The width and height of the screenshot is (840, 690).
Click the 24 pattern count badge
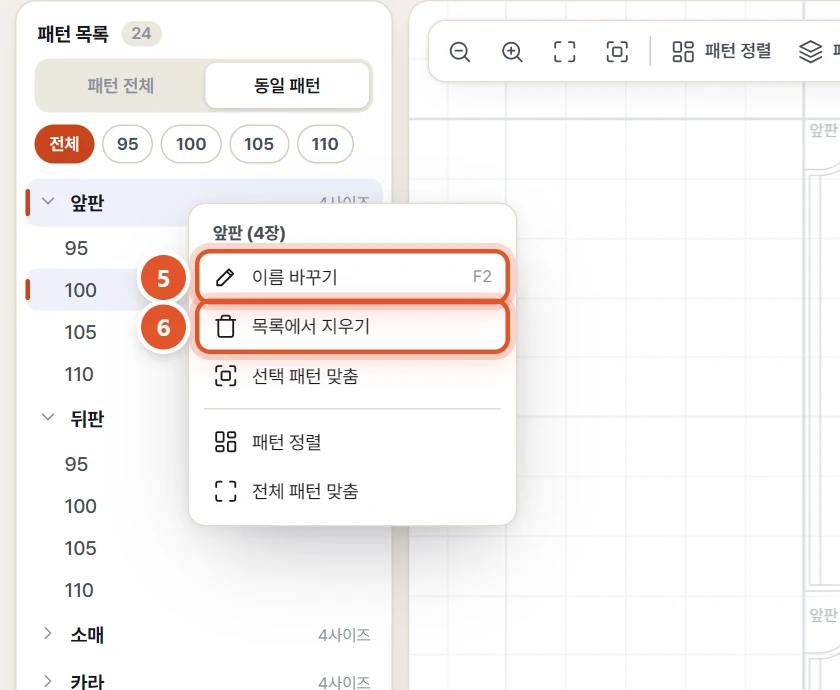point(141,34)
